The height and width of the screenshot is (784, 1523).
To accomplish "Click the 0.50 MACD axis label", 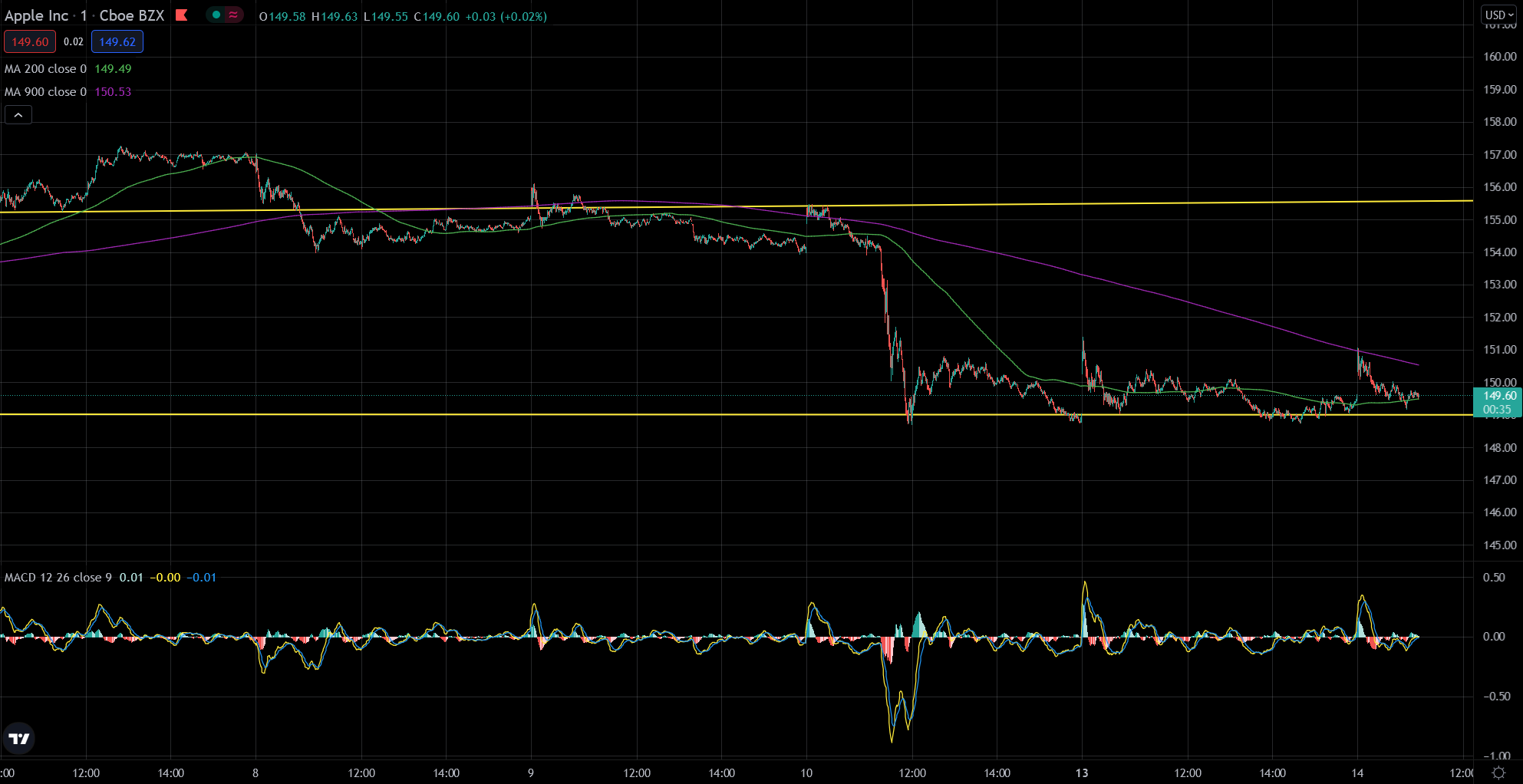I will pos(1494,578).
